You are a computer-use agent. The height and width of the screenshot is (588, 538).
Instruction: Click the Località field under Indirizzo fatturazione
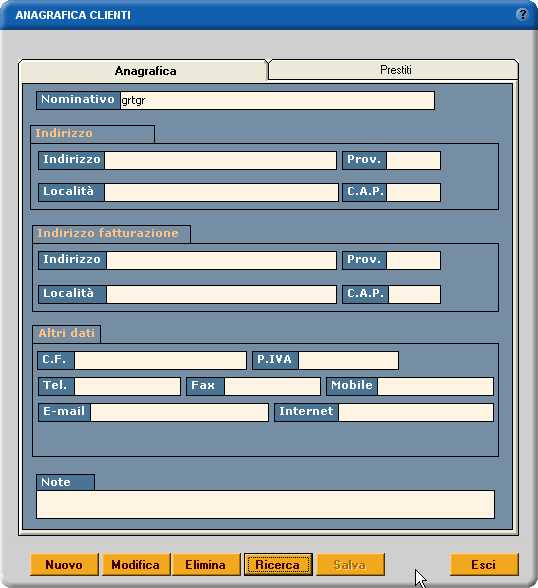221,294
